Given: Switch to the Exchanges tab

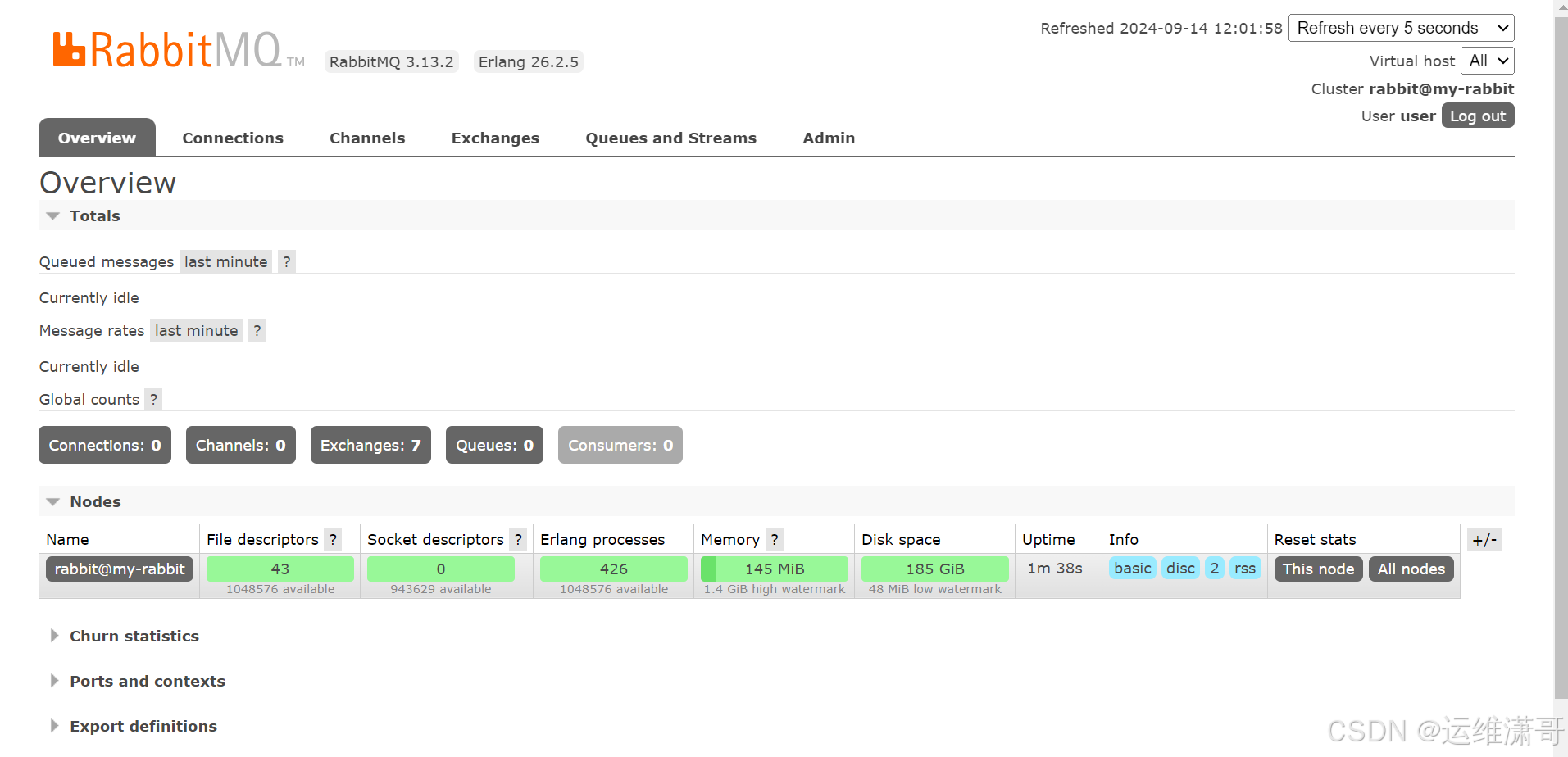Looking at the screenshot, I should tap(495, 138).
